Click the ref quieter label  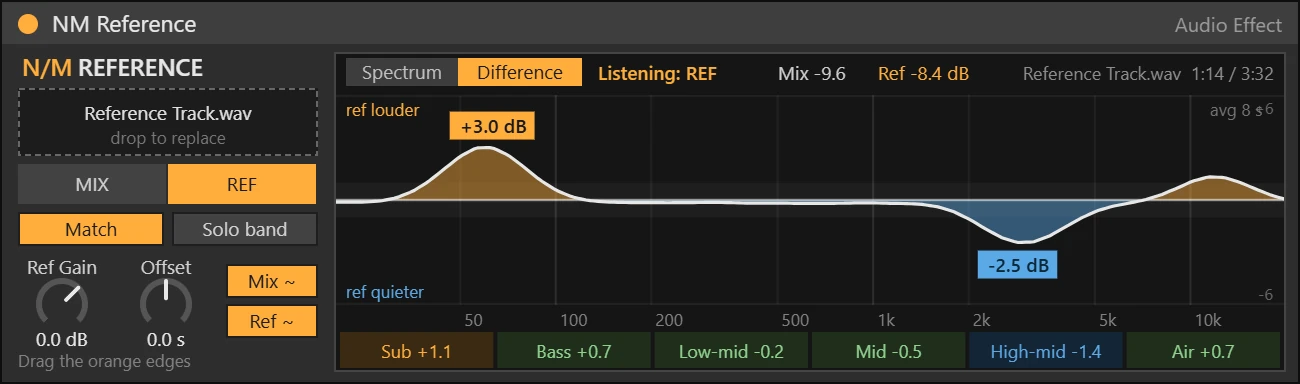tap(385, 292)
